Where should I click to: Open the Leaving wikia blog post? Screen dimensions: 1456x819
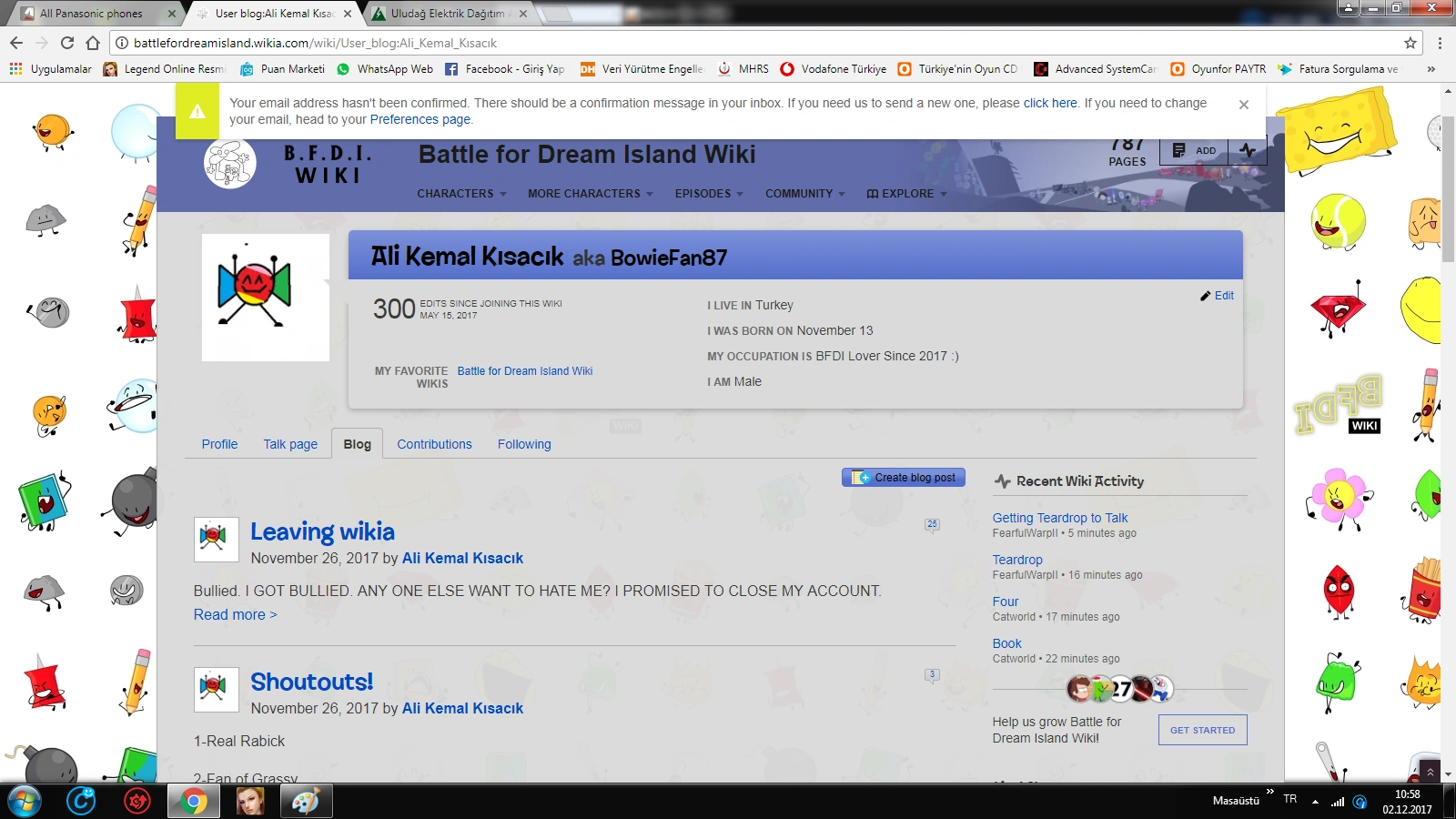click(x=323, y=531)
